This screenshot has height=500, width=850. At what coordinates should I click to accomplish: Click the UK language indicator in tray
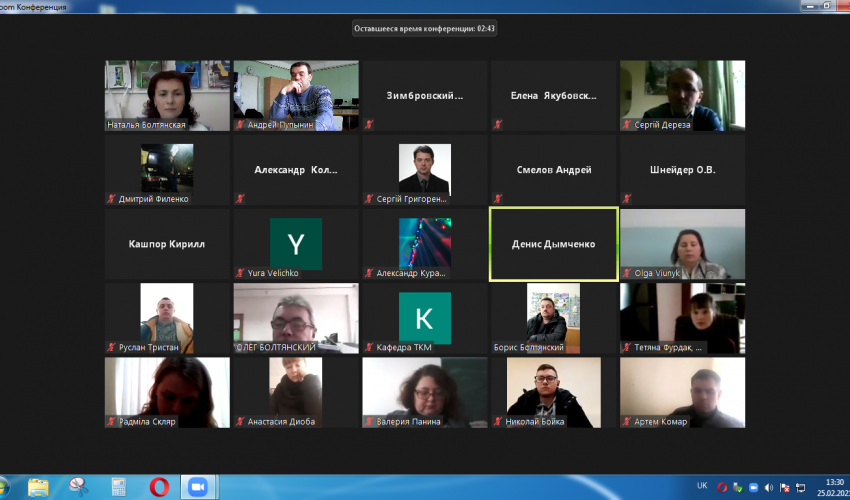coord(702,486)
